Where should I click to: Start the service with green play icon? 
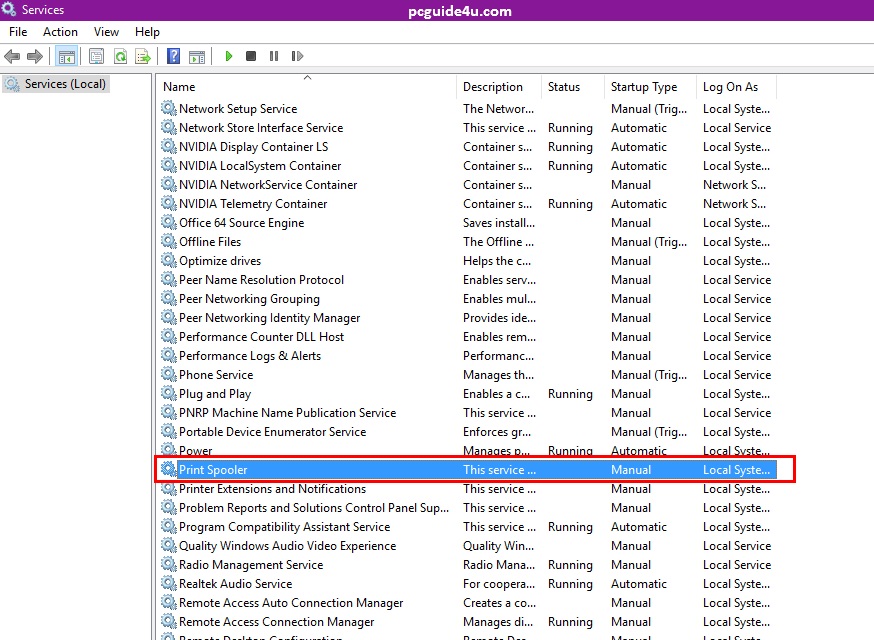pyautogui.click(x=229, y=57)
